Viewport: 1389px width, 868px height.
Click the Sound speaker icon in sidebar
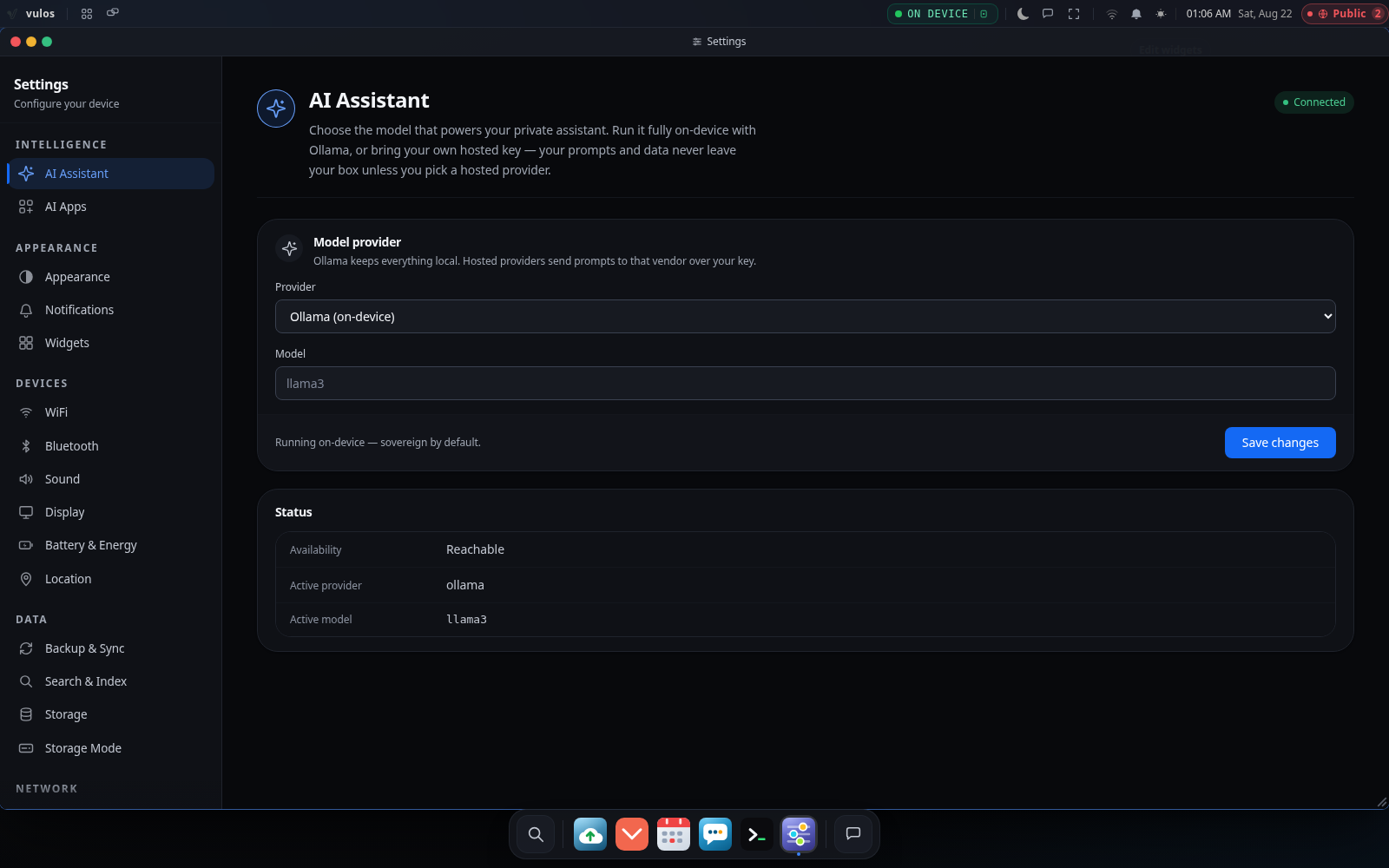click(x=26, y=479)
